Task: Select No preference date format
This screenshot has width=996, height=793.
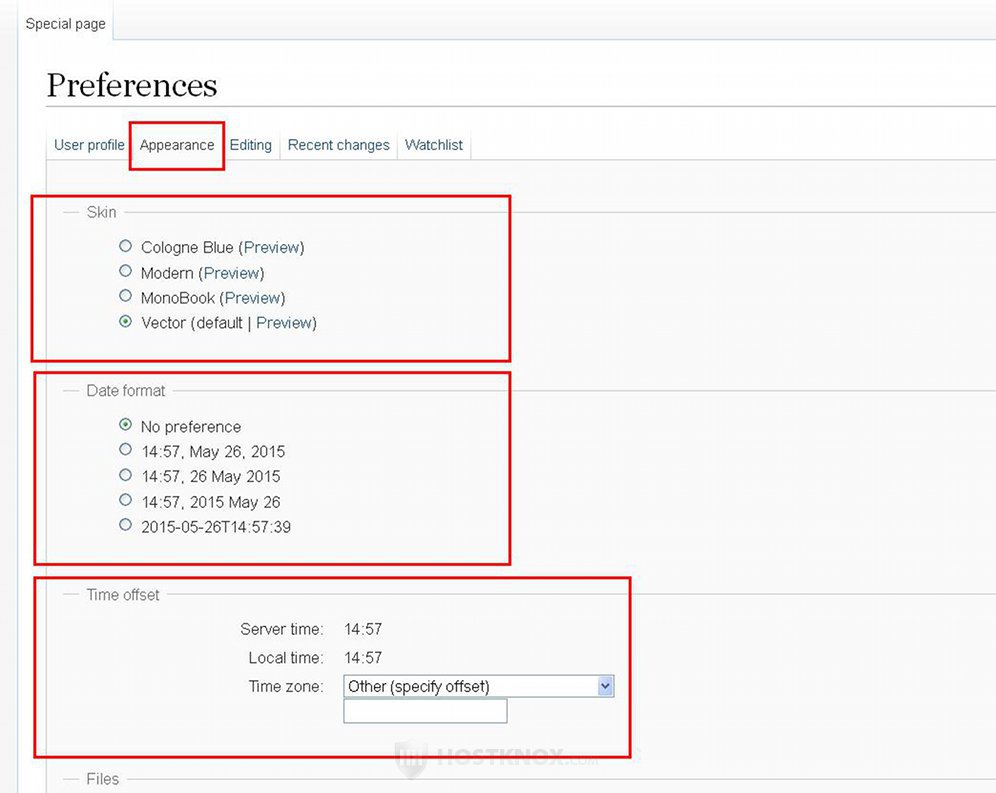Action: click(125, 424)
